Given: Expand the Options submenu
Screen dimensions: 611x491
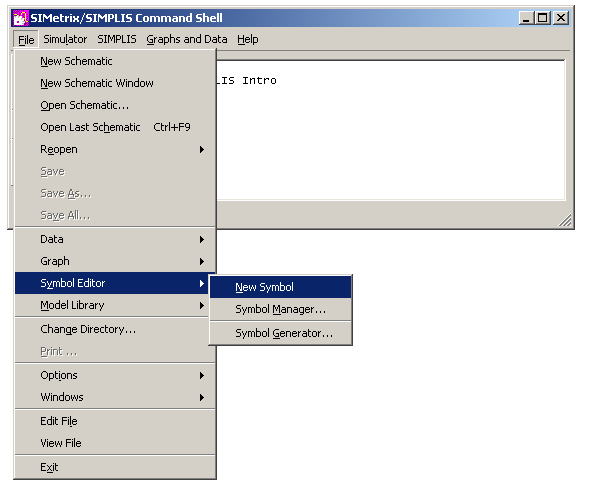Looking at the screenshot, I should pos(115,375).
